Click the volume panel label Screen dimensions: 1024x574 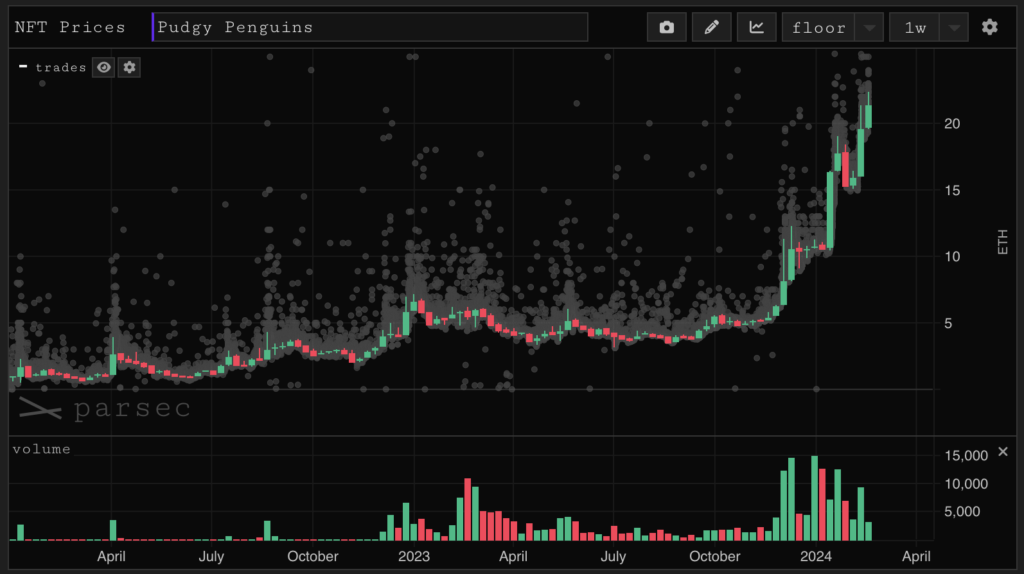tap(42, 449)
